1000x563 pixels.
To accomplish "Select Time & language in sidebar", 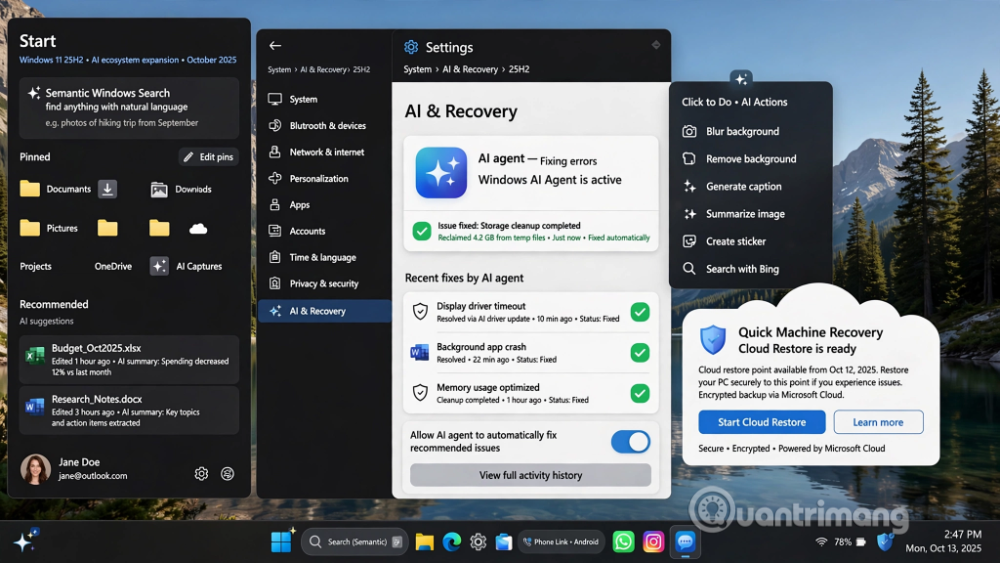I will pos(324,257).
